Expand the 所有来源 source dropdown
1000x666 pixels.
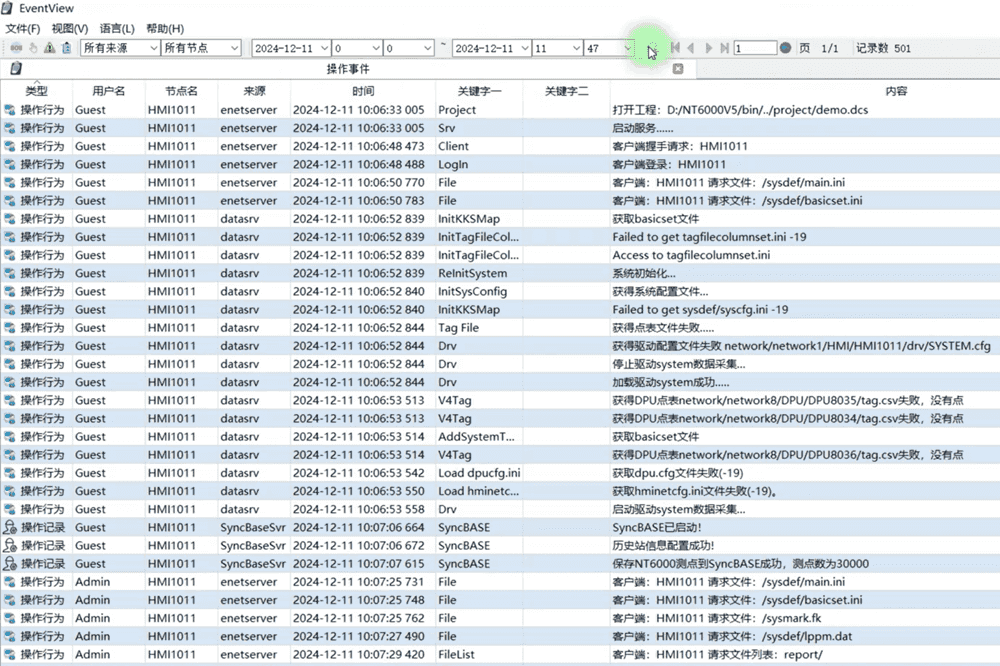(x=153, y=48)
